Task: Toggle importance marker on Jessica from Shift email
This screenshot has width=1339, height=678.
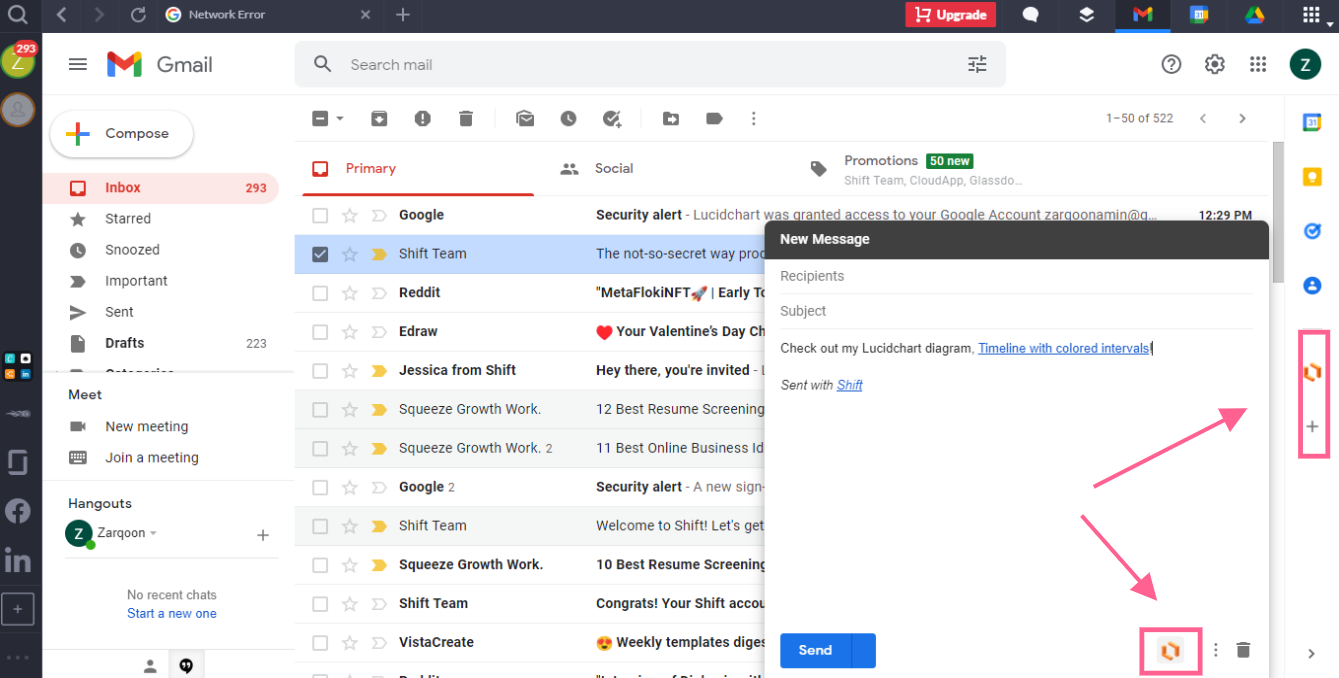Action: [379, 371]
